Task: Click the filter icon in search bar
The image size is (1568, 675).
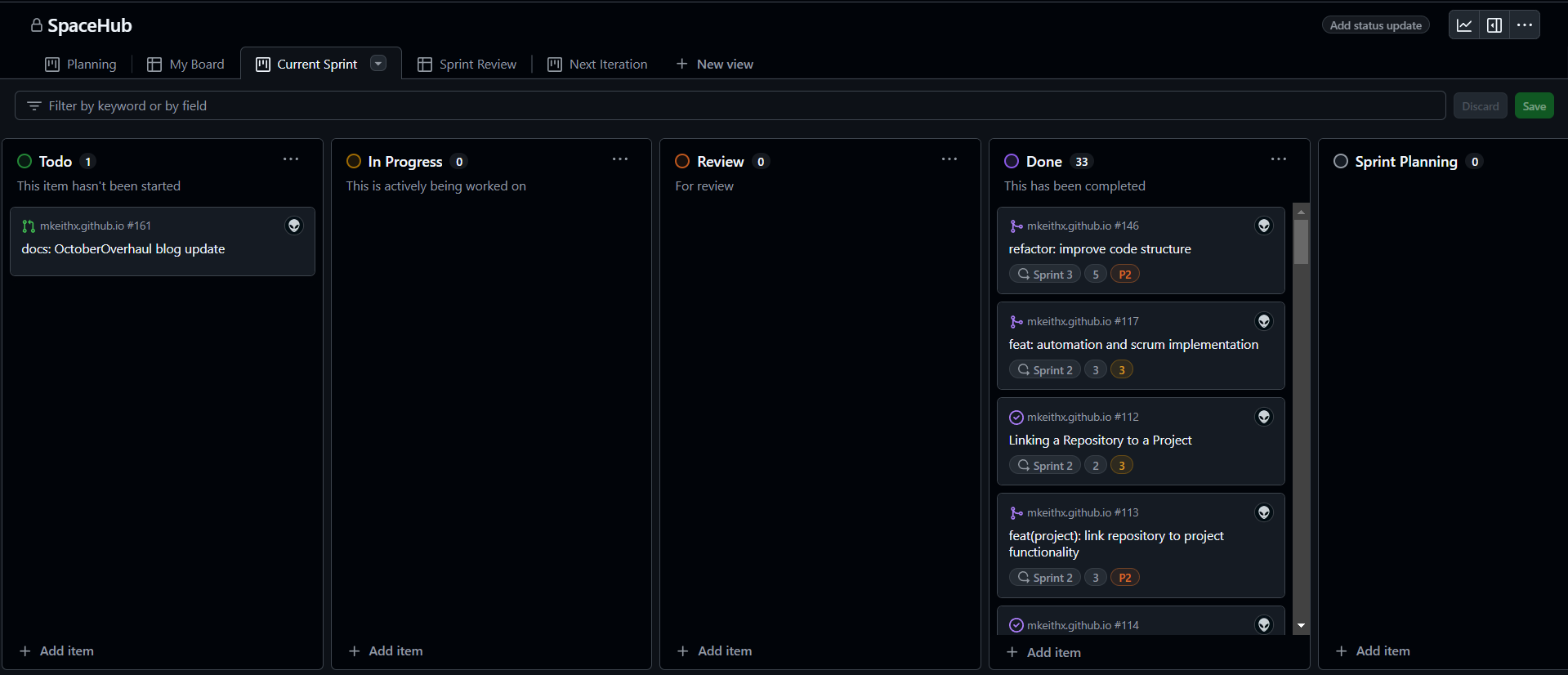Action: 34,106
